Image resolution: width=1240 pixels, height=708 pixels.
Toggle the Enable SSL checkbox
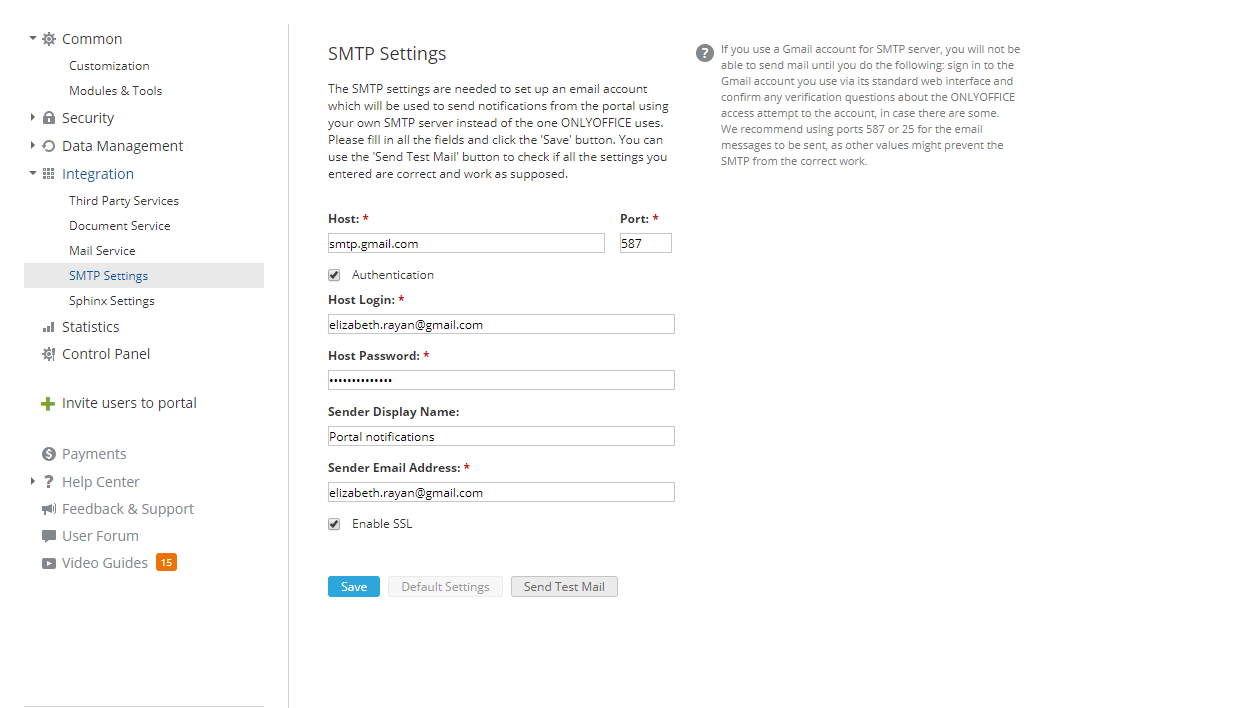click(x=334, y=524)
